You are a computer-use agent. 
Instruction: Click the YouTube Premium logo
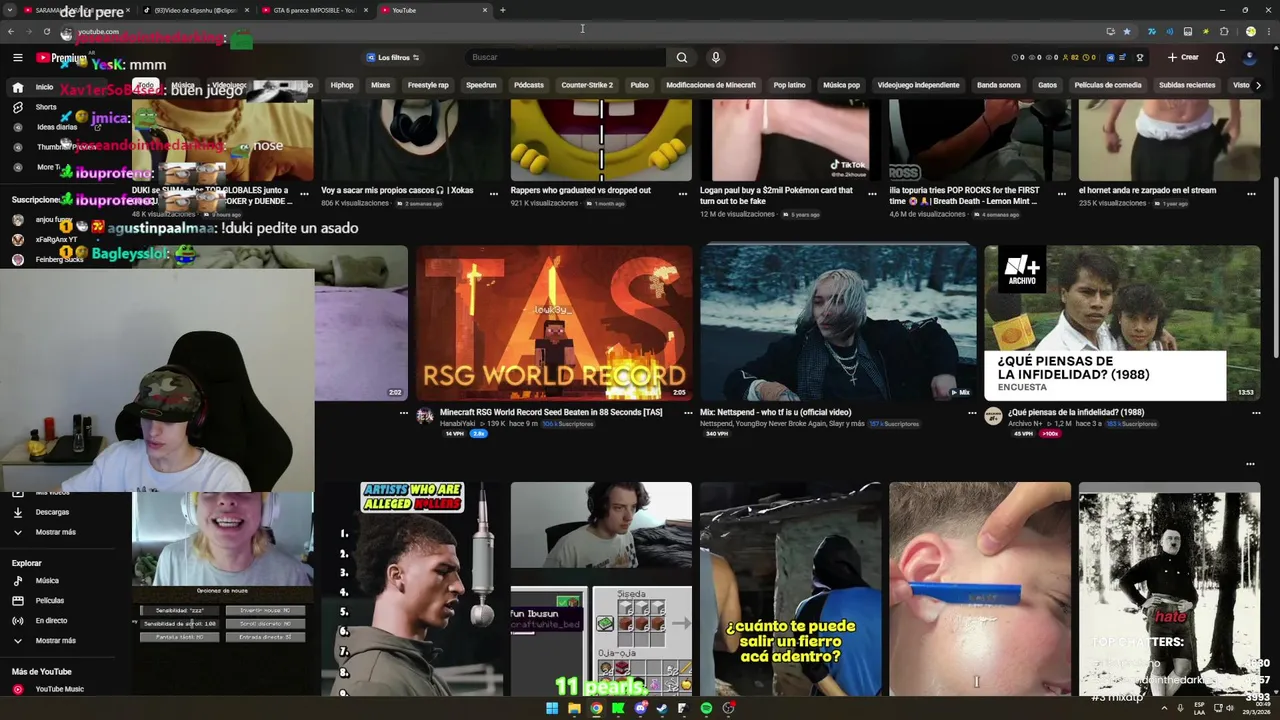61,58
